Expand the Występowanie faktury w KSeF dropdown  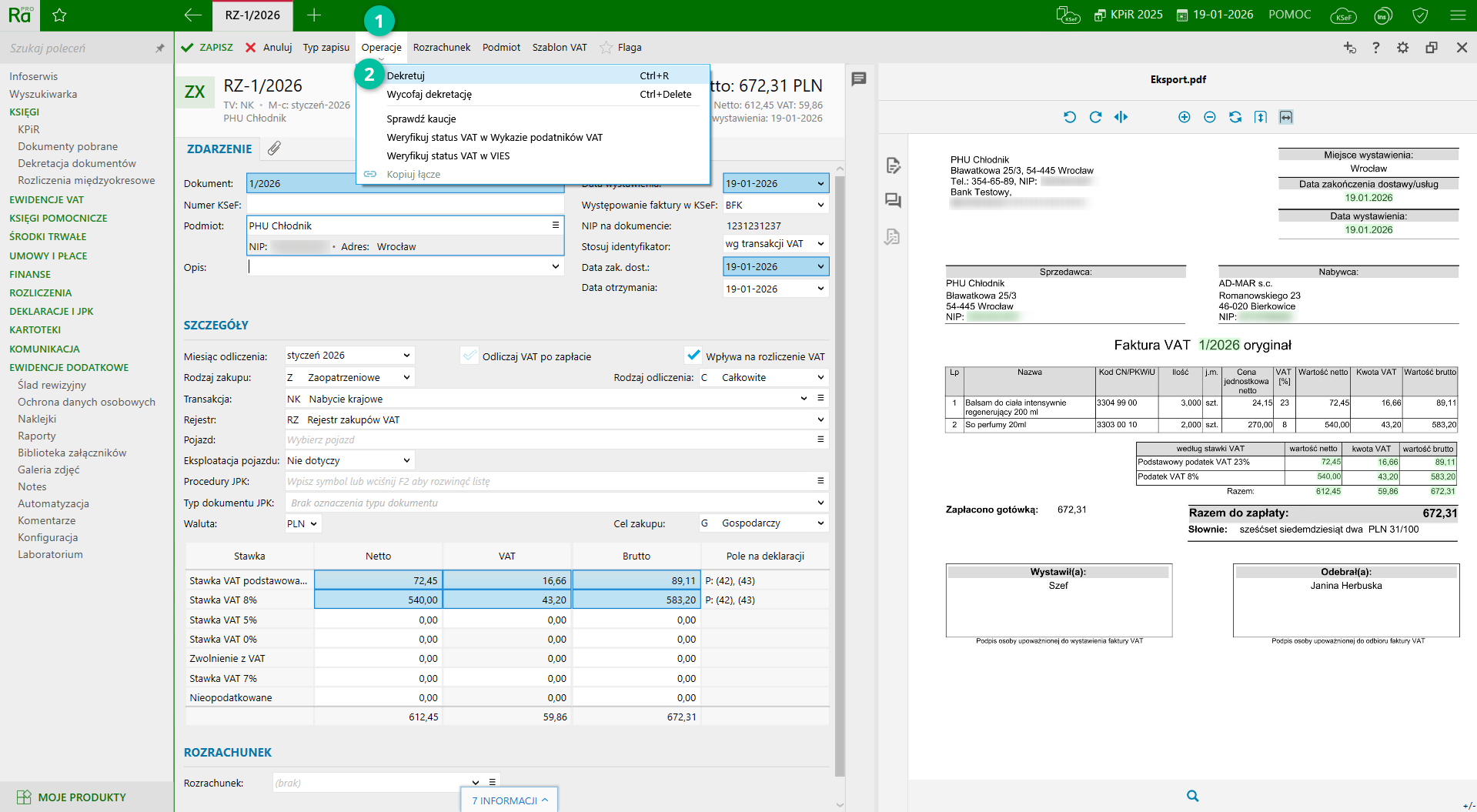pyautogui.click(x=820, y=205)
